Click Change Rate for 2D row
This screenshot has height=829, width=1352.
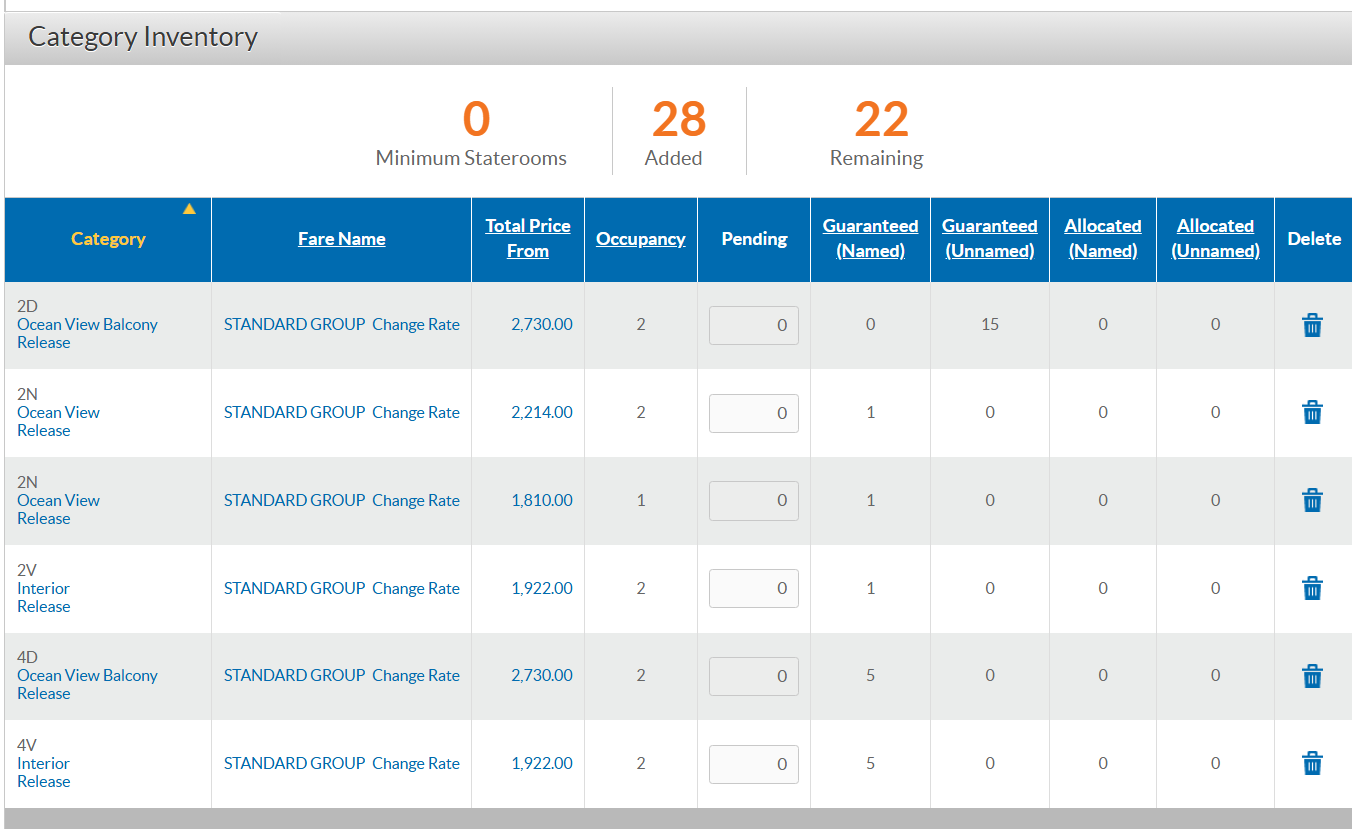click(x=416, y=324)
